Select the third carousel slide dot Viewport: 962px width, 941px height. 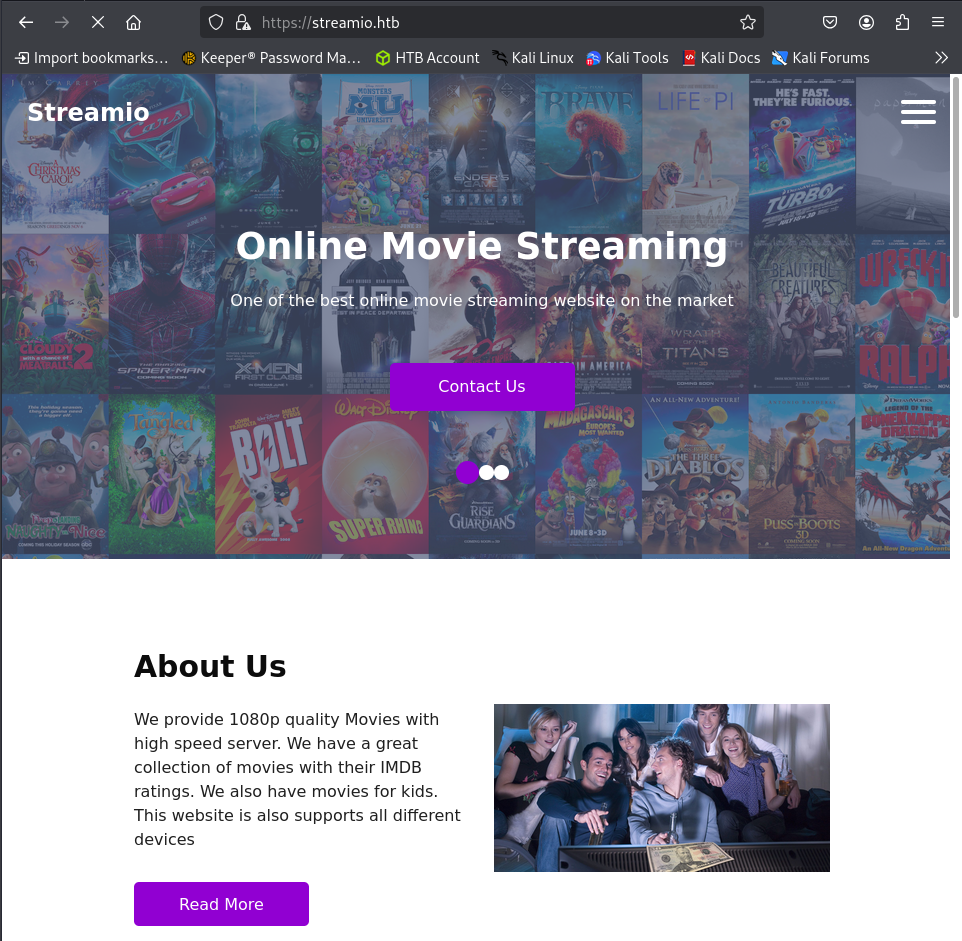502,473
